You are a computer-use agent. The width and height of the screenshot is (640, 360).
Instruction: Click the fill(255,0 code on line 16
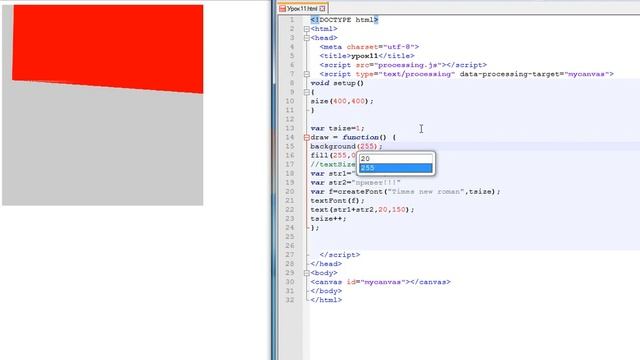coord(333,156)
